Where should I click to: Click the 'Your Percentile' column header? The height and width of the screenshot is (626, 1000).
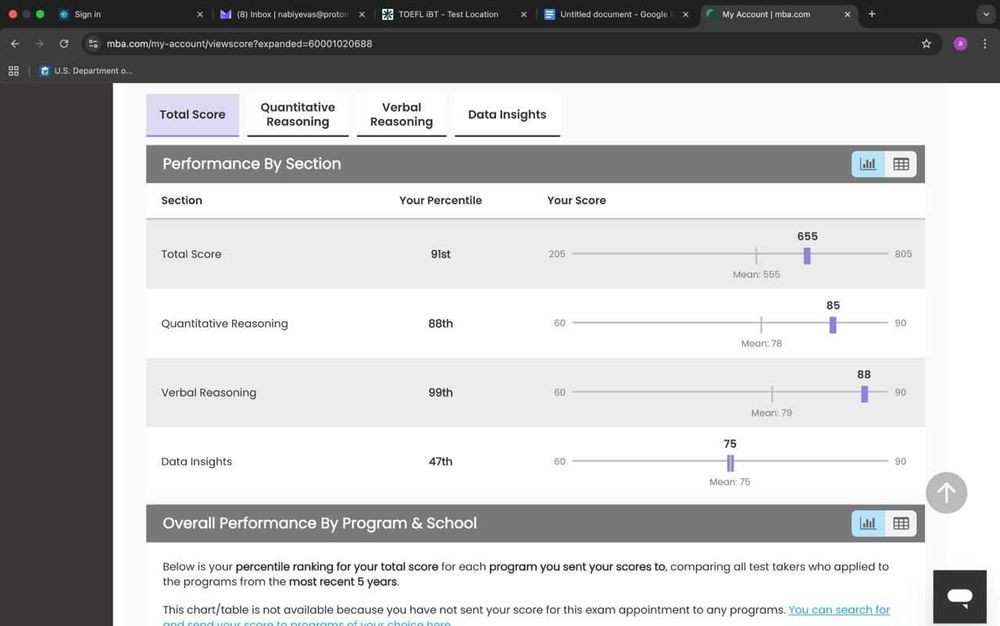[x=440, y=200]
